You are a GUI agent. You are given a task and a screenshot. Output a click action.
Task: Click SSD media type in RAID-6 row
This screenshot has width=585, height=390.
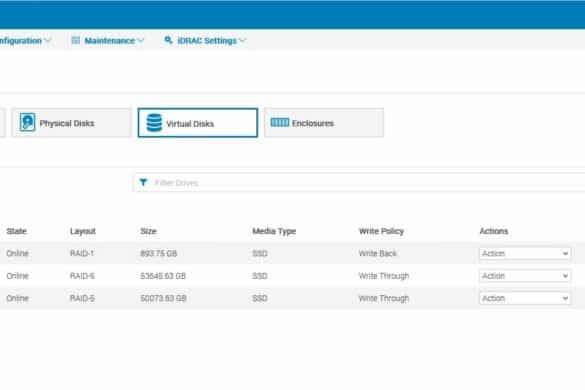[x=260, y=276]
